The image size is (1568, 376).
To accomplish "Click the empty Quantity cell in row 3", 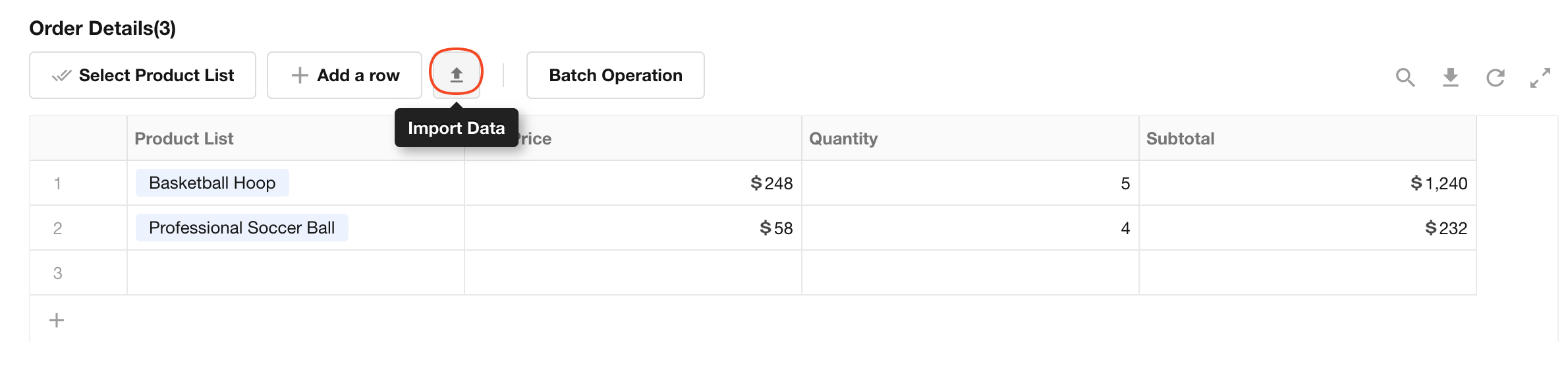I will (x=970, y=272).
